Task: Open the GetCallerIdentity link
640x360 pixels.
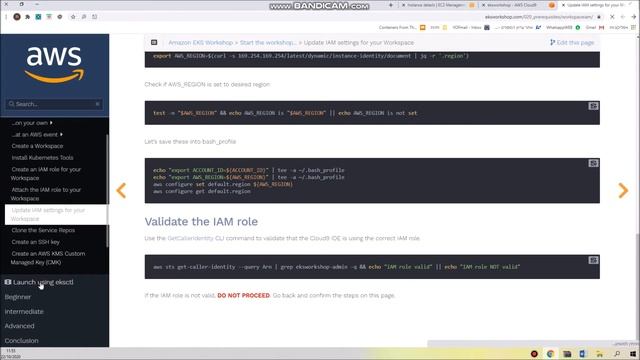Action: [190, 238]
